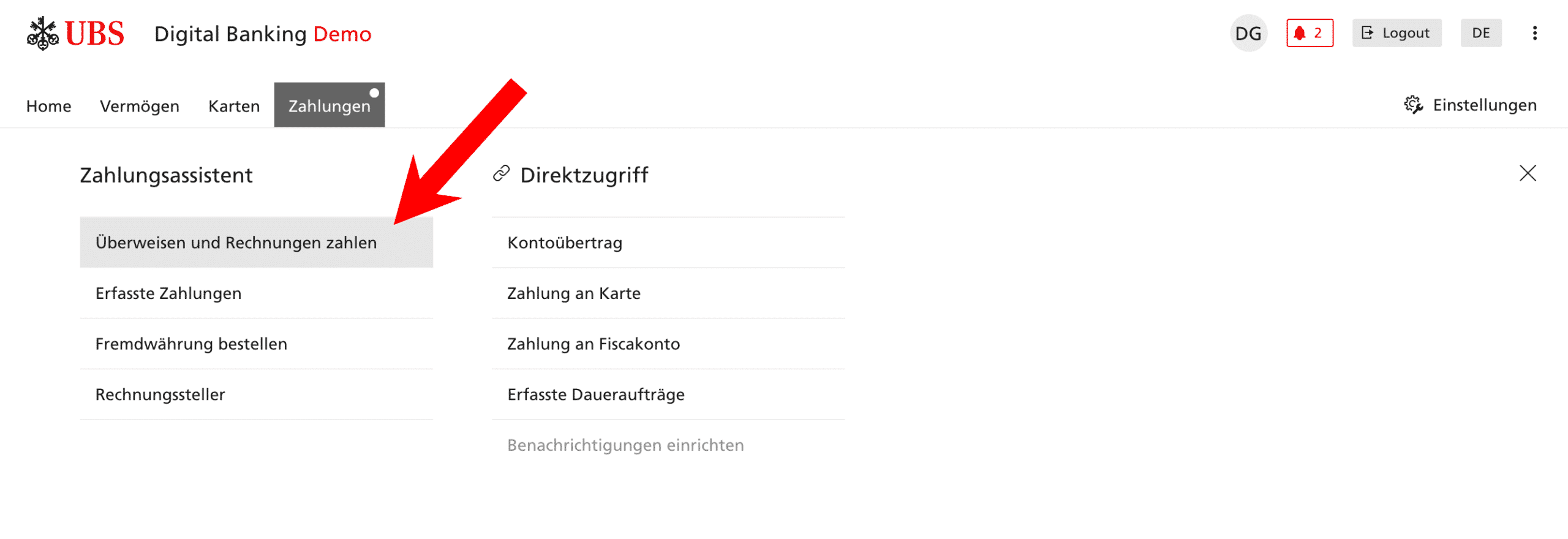The width and height of the screenshot is (1568, 539).
Task: Close the Zahlungen menu panel
Action: (x=1528, y=173)
